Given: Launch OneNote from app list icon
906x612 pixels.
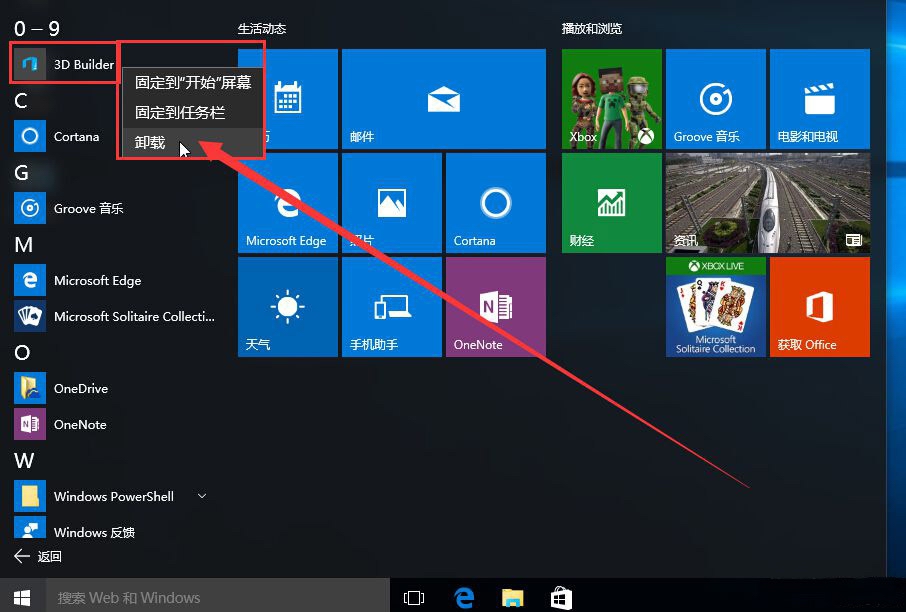Looking at the screenshot, I should click(29, 424).
